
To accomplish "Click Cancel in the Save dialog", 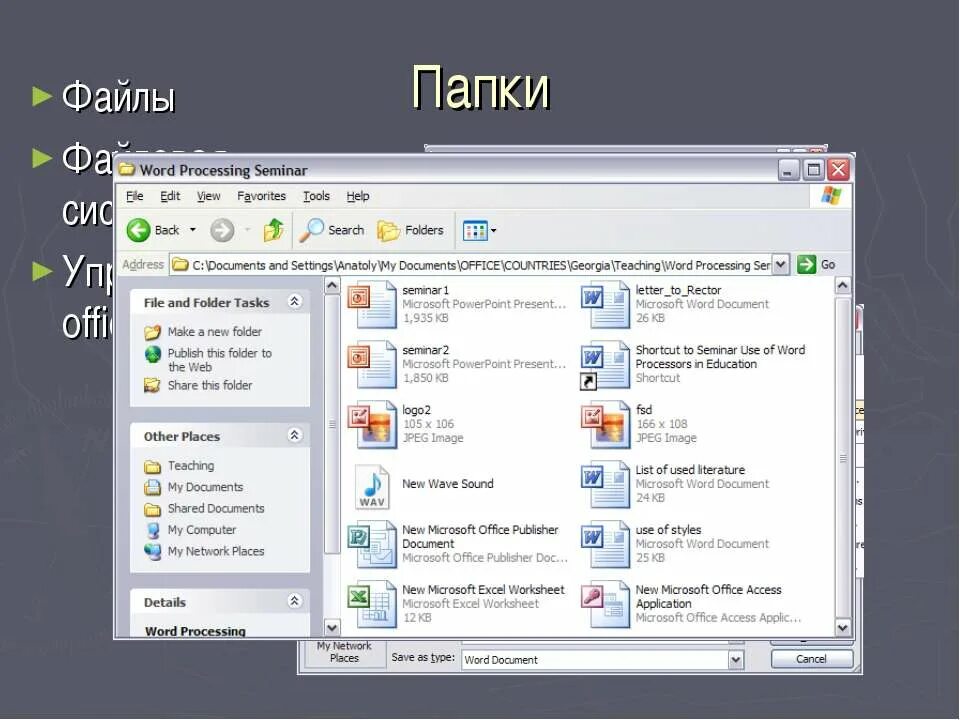I will (x=811, y=659).
